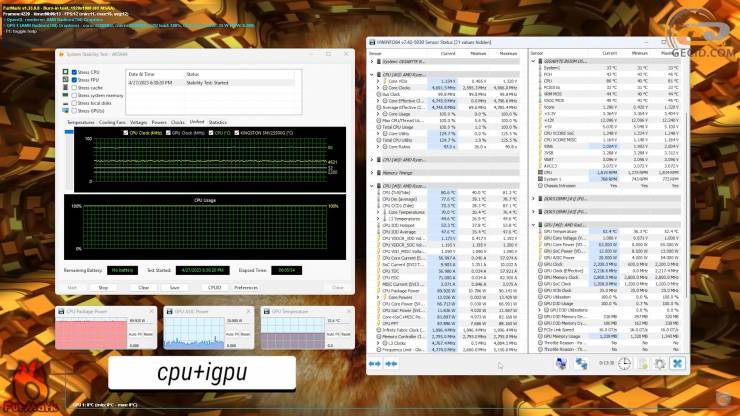Expand the Core VIDs row
The image size is (740, 416).
click(378, 81)
